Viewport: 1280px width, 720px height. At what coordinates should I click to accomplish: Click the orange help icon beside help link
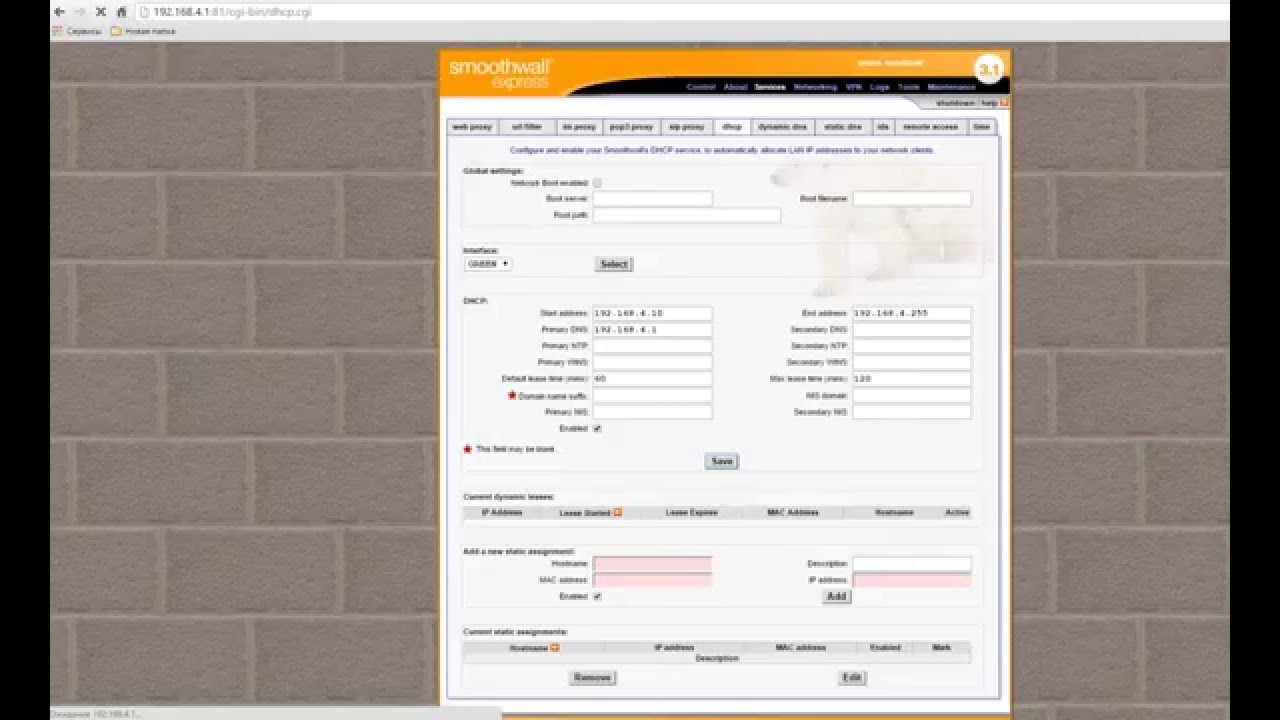(x=1004, y=103)
